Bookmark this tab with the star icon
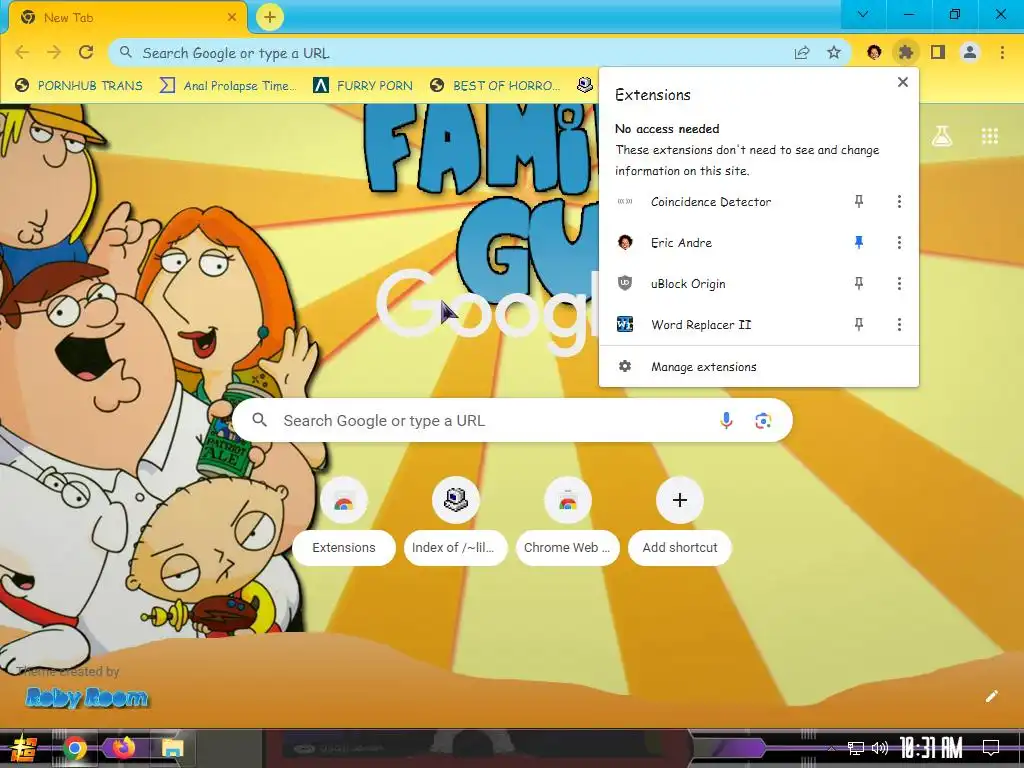Viewport: 1024px width, 768px height. [834, 53]
